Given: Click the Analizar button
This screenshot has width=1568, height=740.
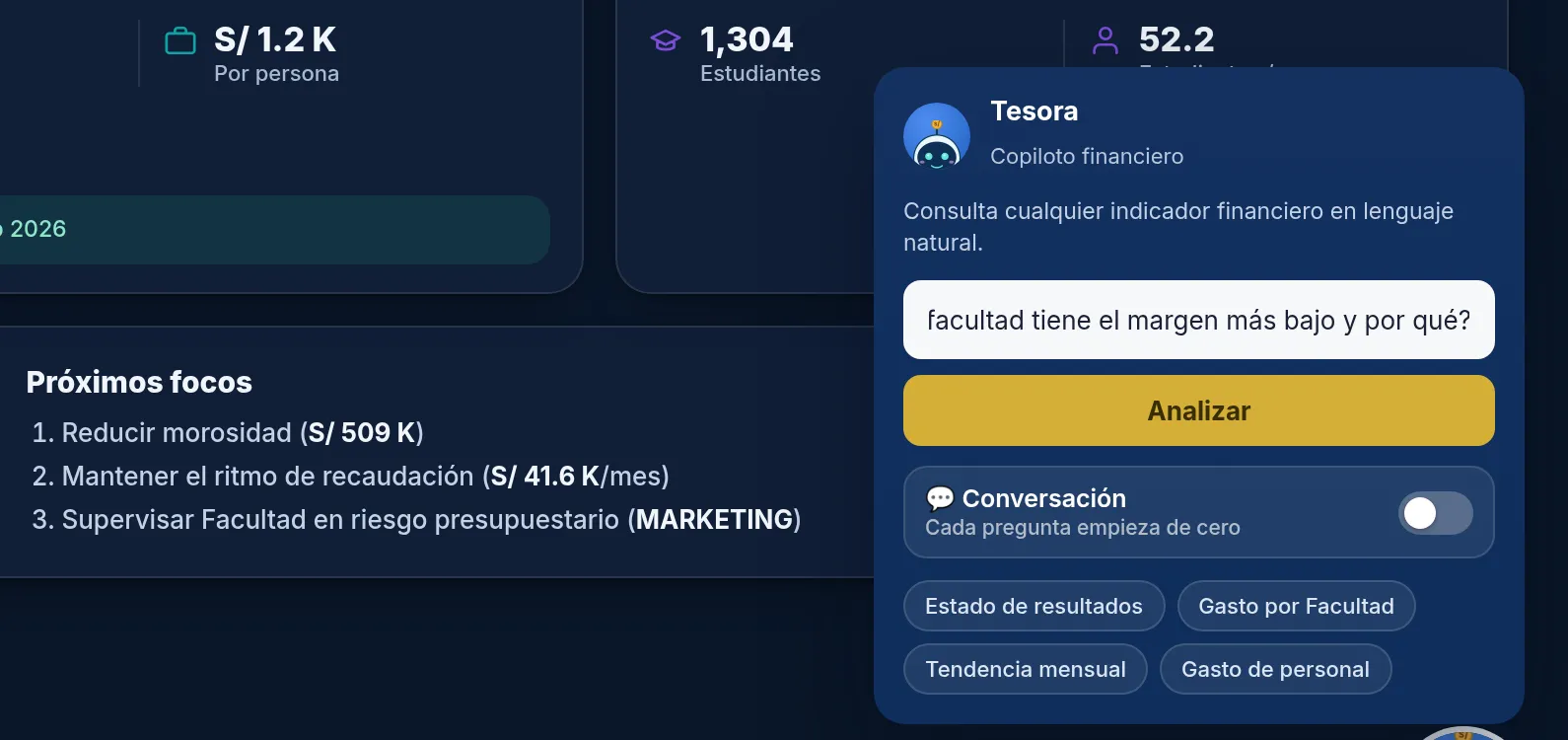Looking at the screenshot, I should click(1199, 410).
